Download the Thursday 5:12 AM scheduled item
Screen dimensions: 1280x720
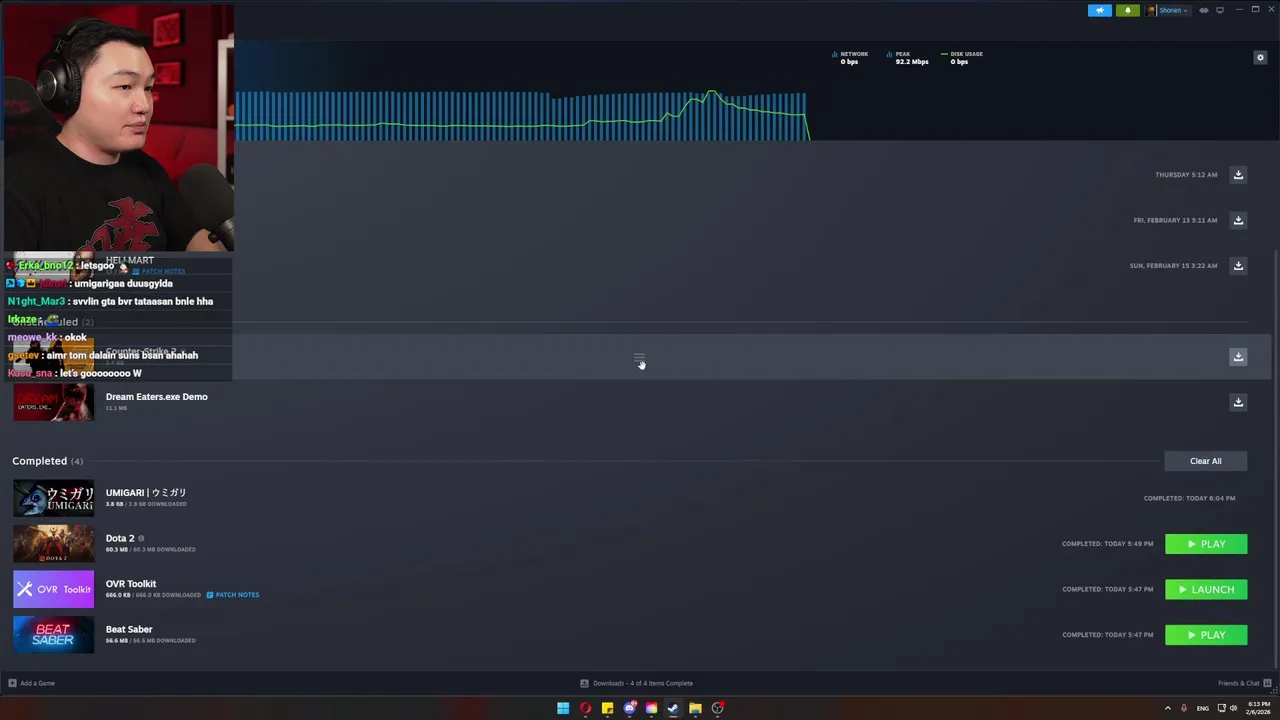(x=1238, y=175)
